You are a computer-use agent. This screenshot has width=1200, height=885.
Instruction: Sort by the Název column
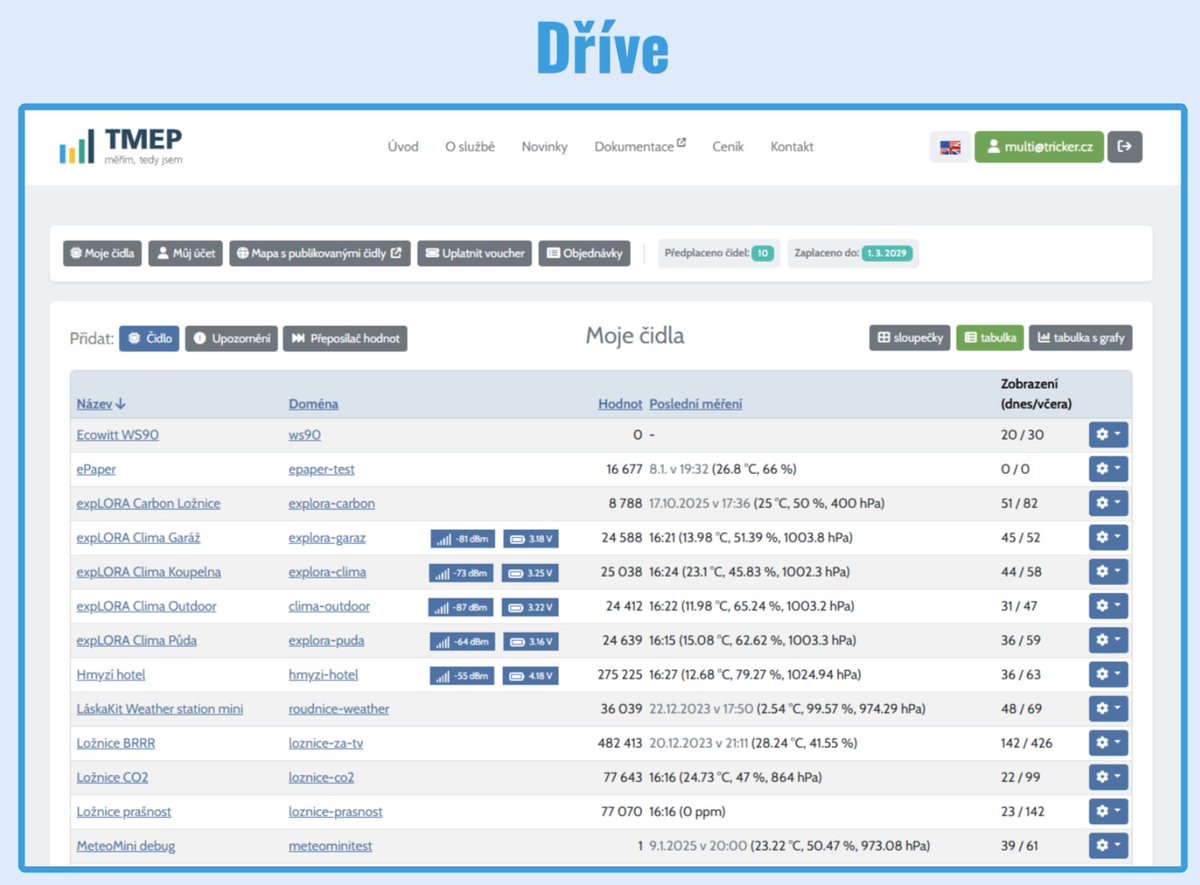pyautogui.click(x=101, y=404)
